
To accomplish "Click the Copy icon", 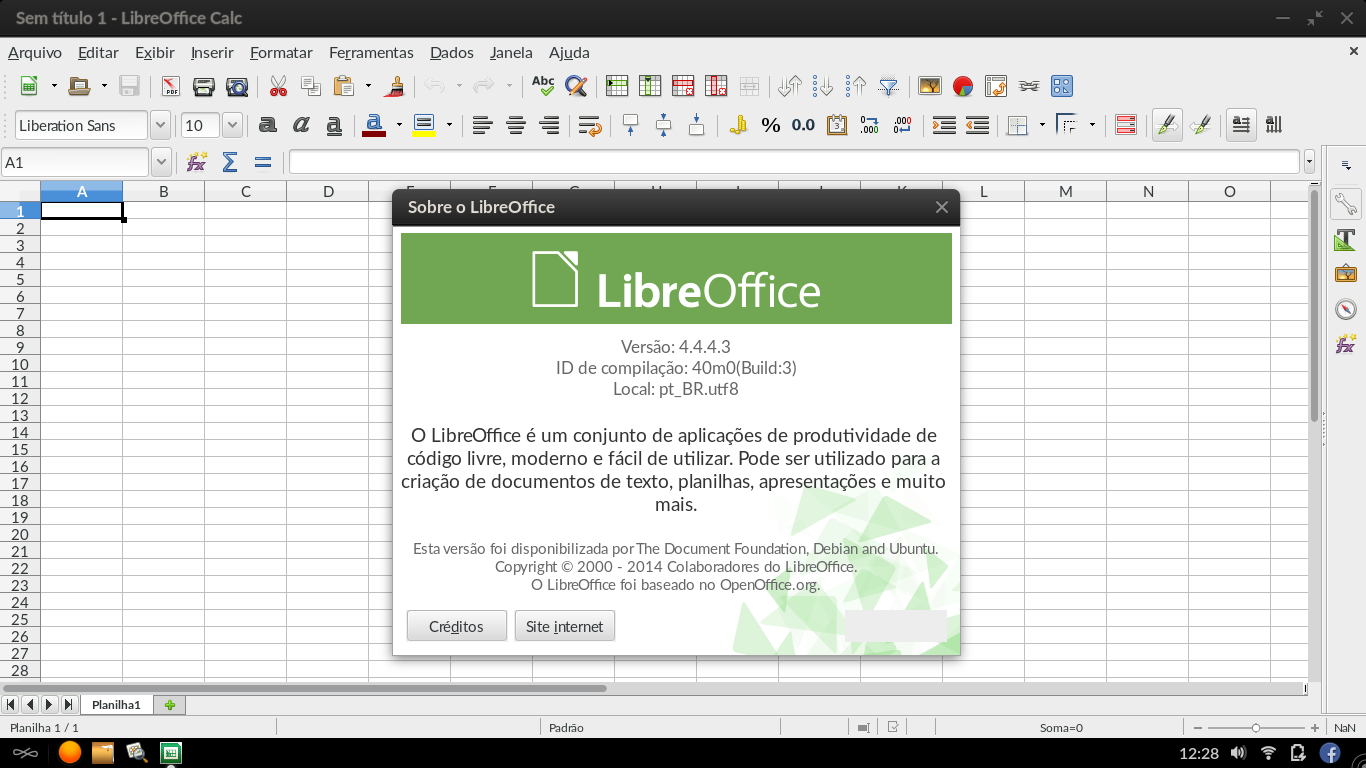I will 310,86.
